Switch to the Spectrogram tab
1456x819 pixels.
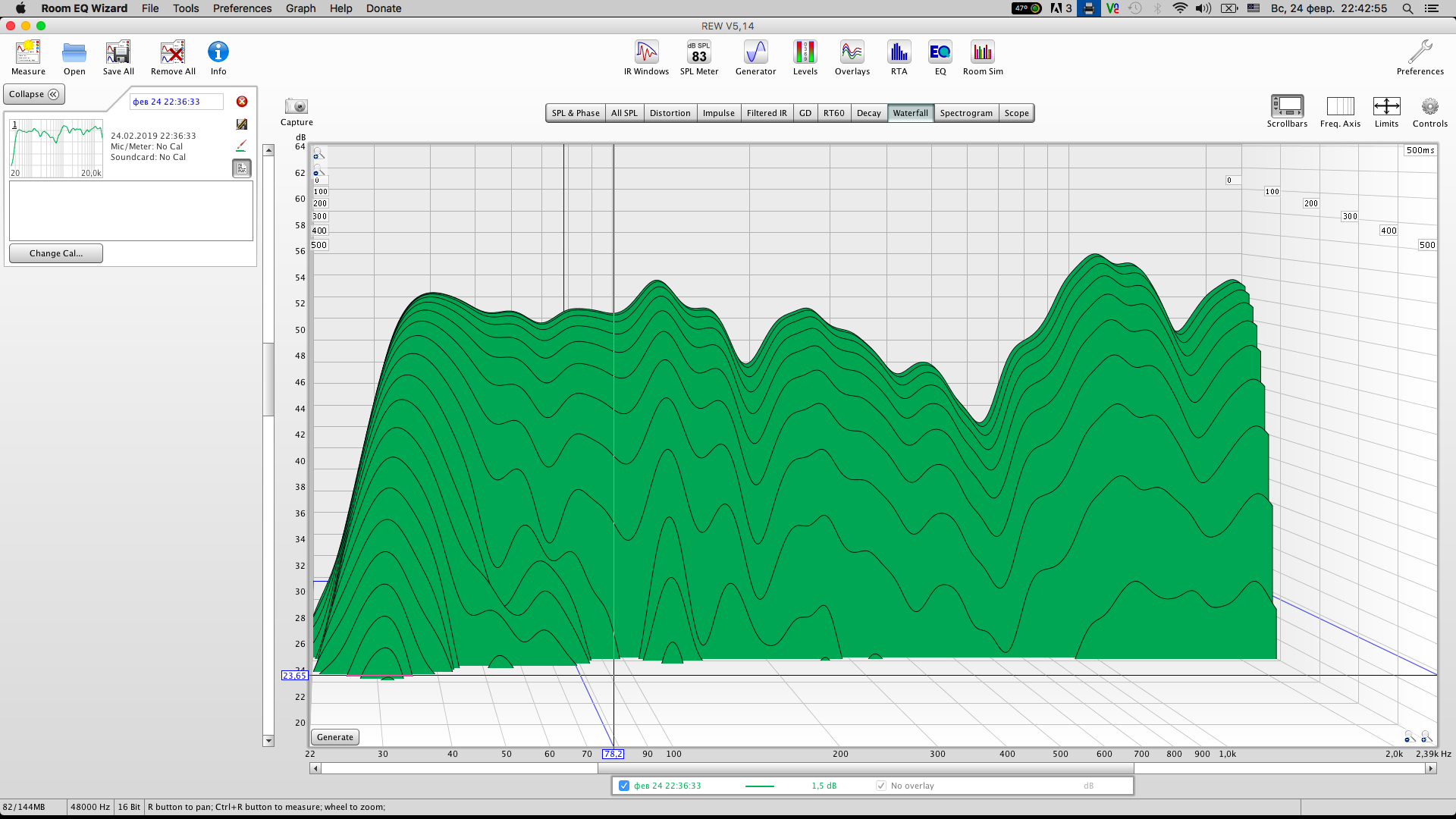tap(965, 113)
